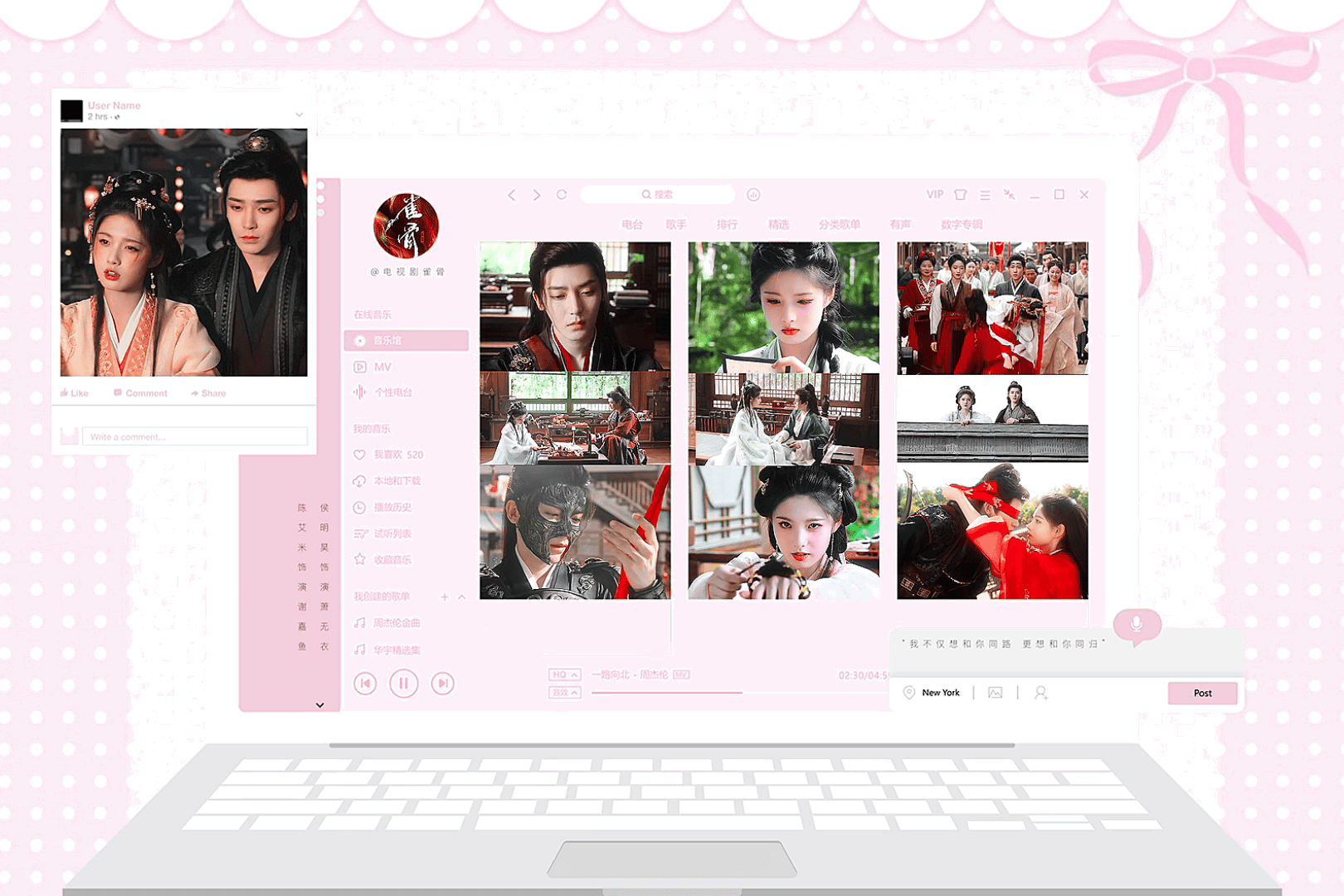Seek on the song progress bar
The image size is (1344, 896).
[738, 692]
